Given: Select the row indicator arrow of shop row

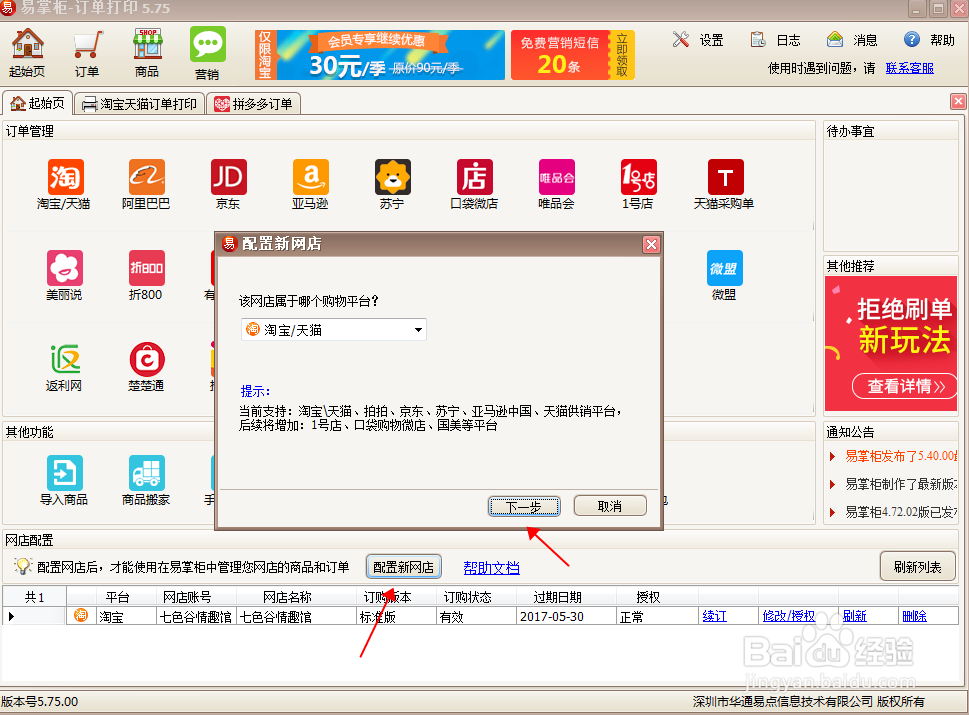Looking at the screenshot, I should [x=11, y=616].
